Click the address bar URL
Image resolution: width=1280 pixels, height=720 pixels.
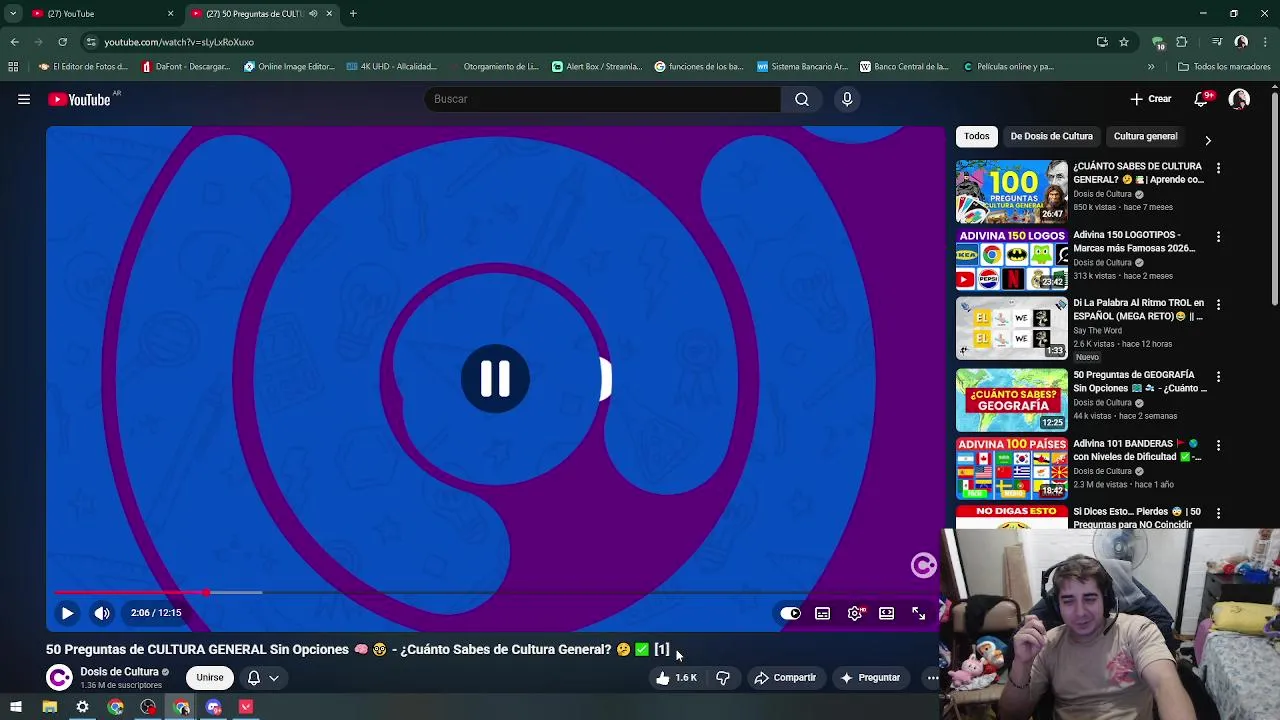pos(179,42)
